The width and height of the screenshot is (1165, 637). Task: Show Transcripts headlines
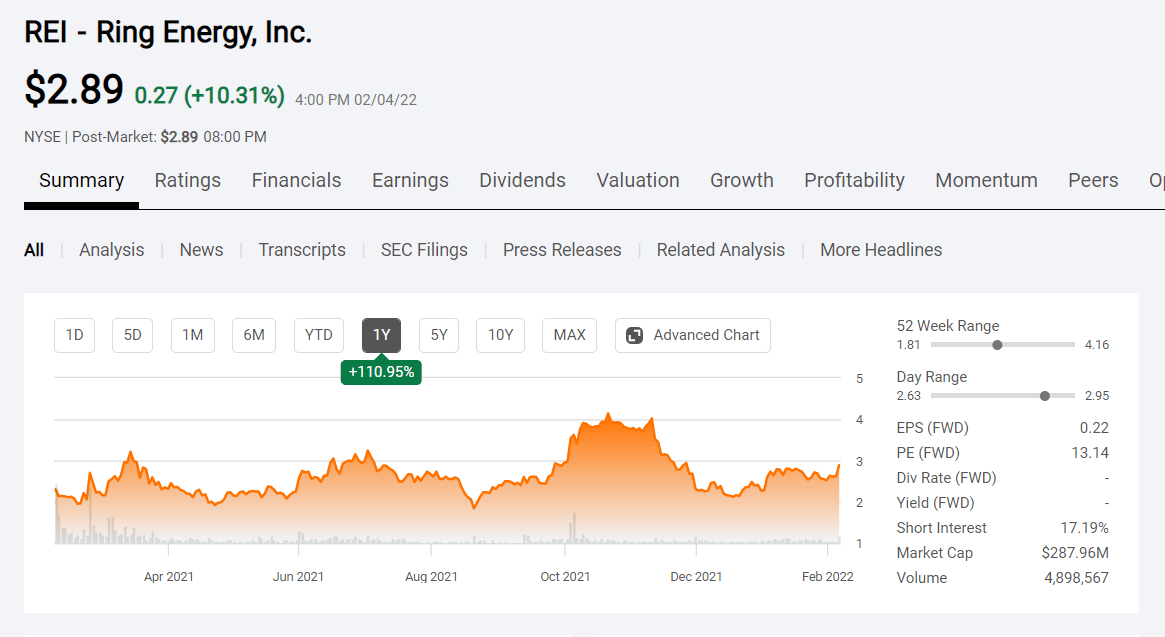click(x=302, y=250)
